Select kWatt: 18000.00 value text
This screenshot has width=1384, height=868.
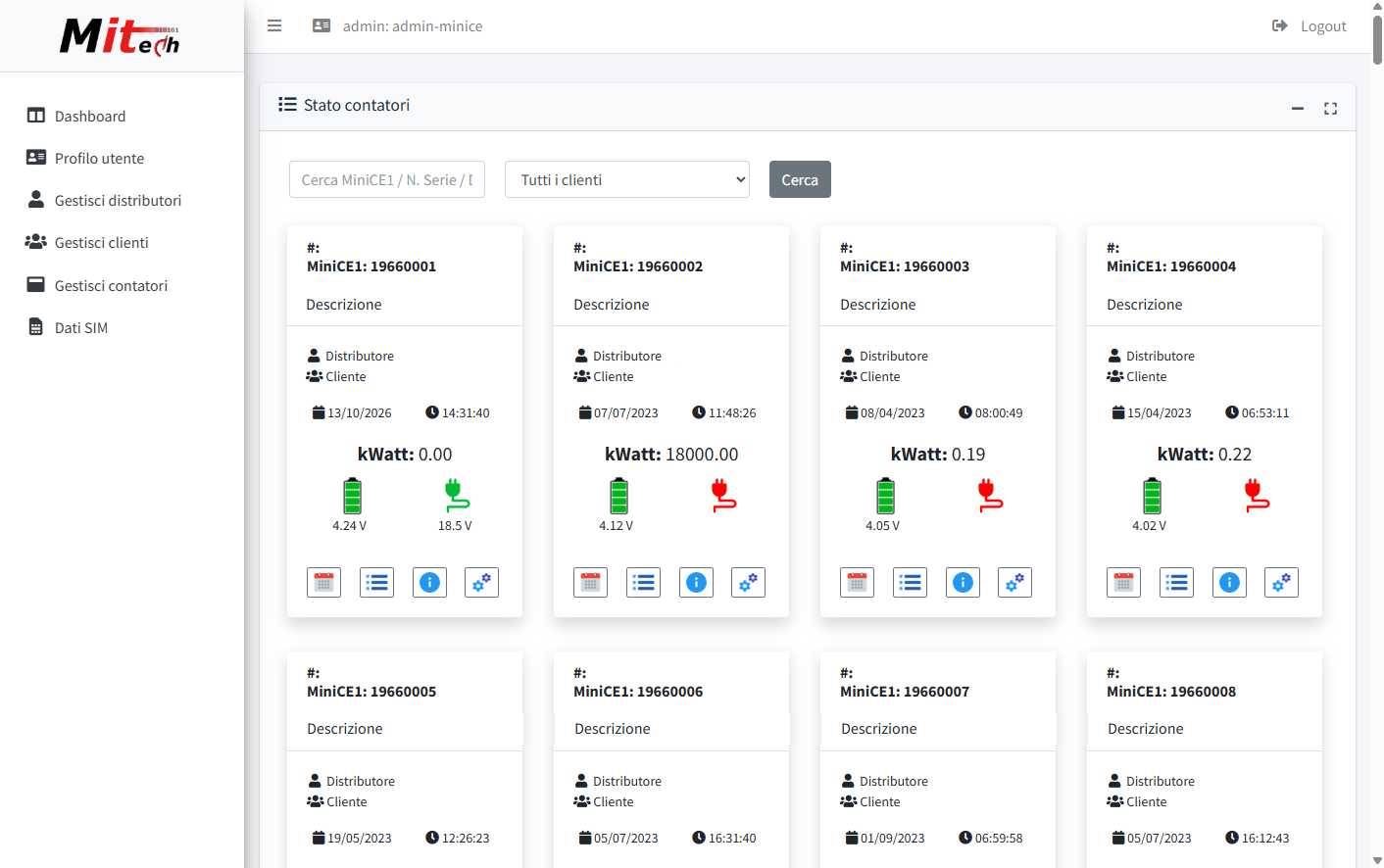671,454
